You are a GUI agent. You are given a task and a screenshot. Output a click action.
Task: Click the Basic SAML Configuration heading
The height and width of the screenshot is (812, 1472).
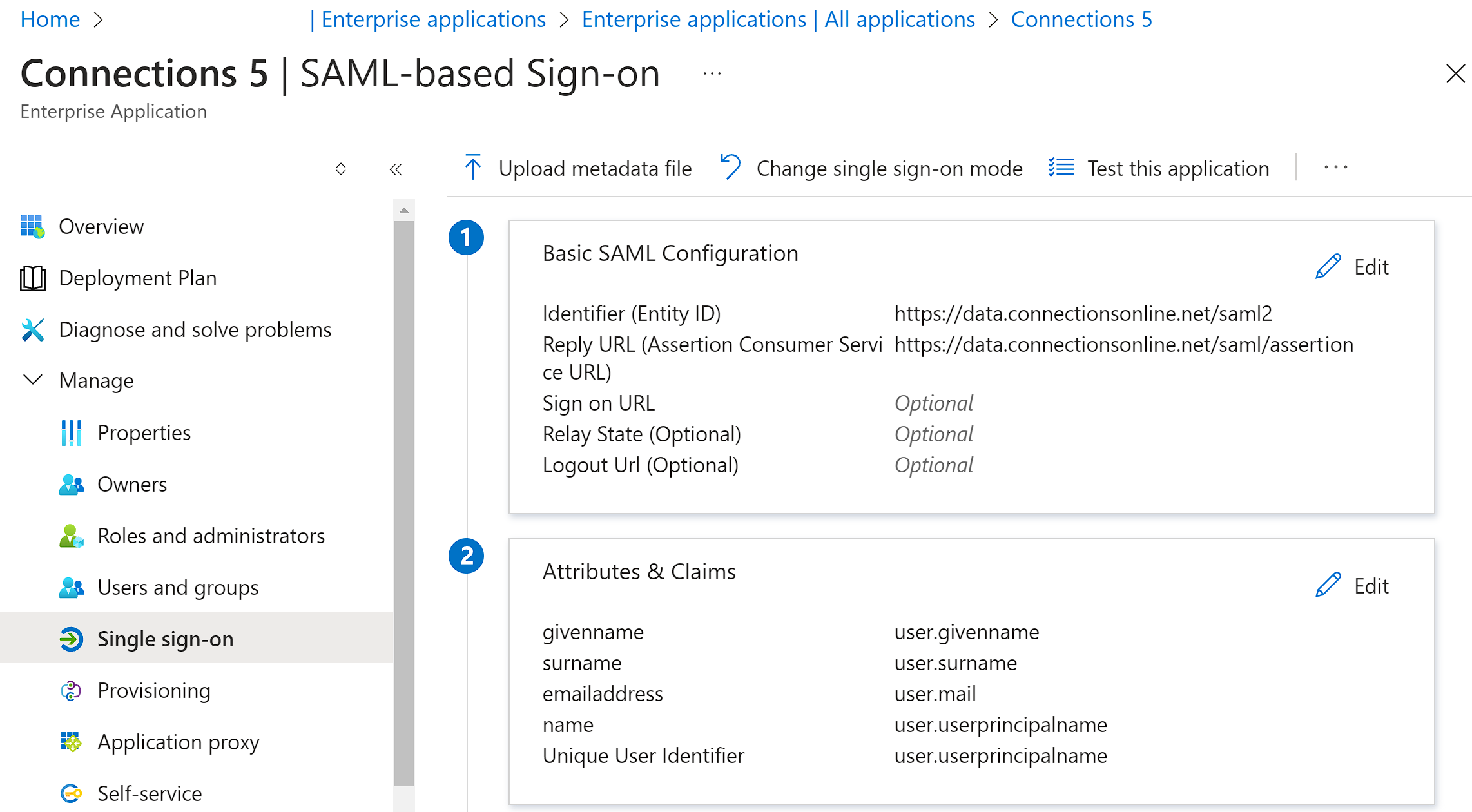coord(670,253)
